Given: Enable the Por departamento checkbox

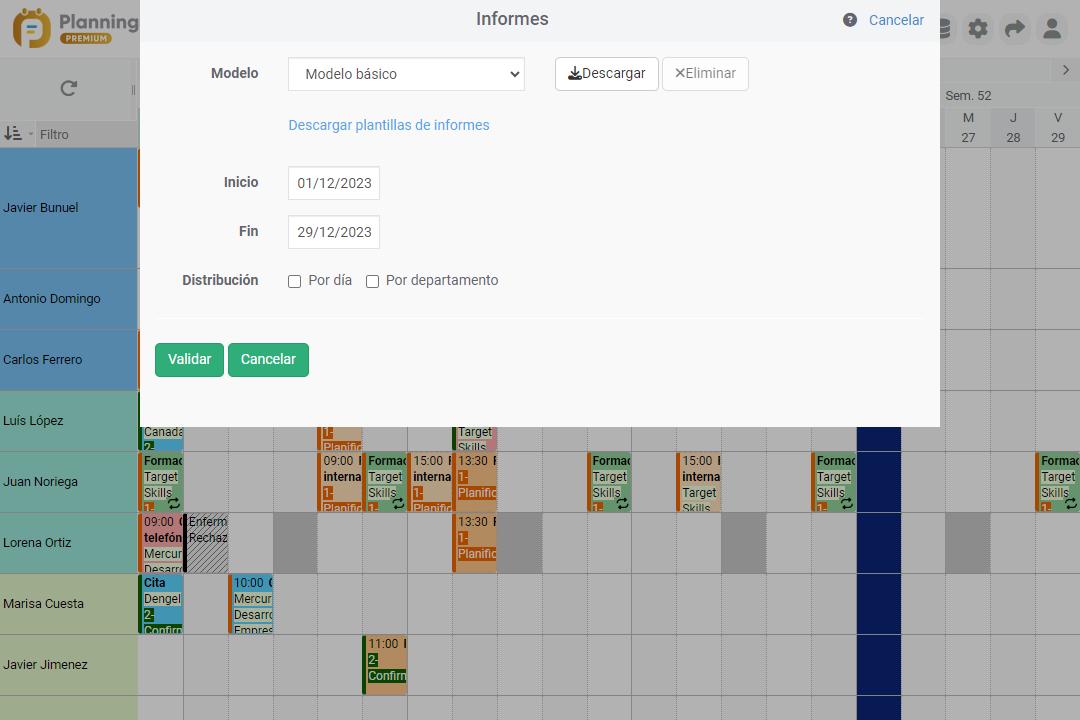Looking at the screenshot, I should click(x=372, y=281).
